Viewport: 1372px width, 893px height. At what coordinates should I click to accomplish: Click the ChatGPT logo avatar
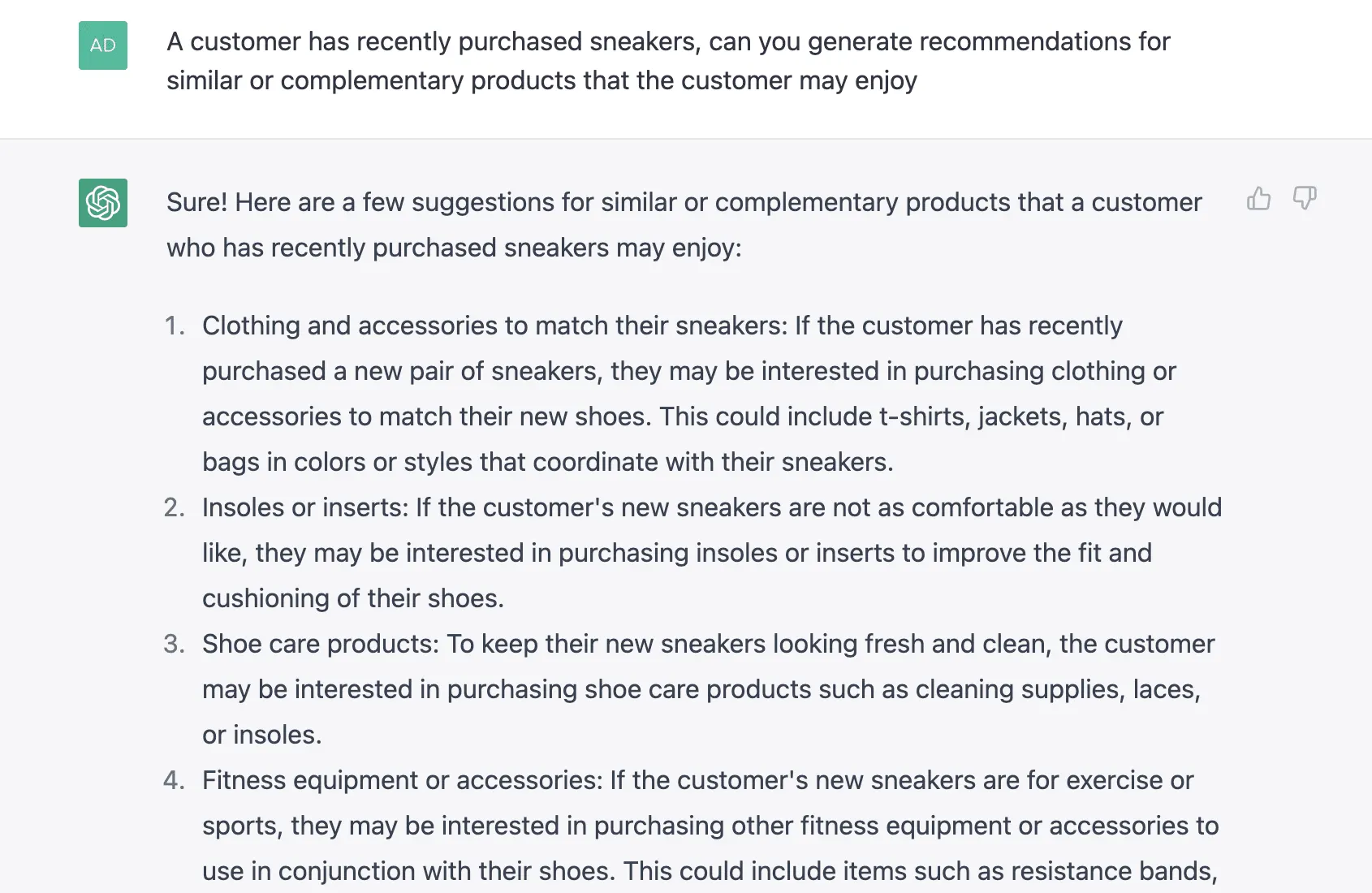coord(103,203)
